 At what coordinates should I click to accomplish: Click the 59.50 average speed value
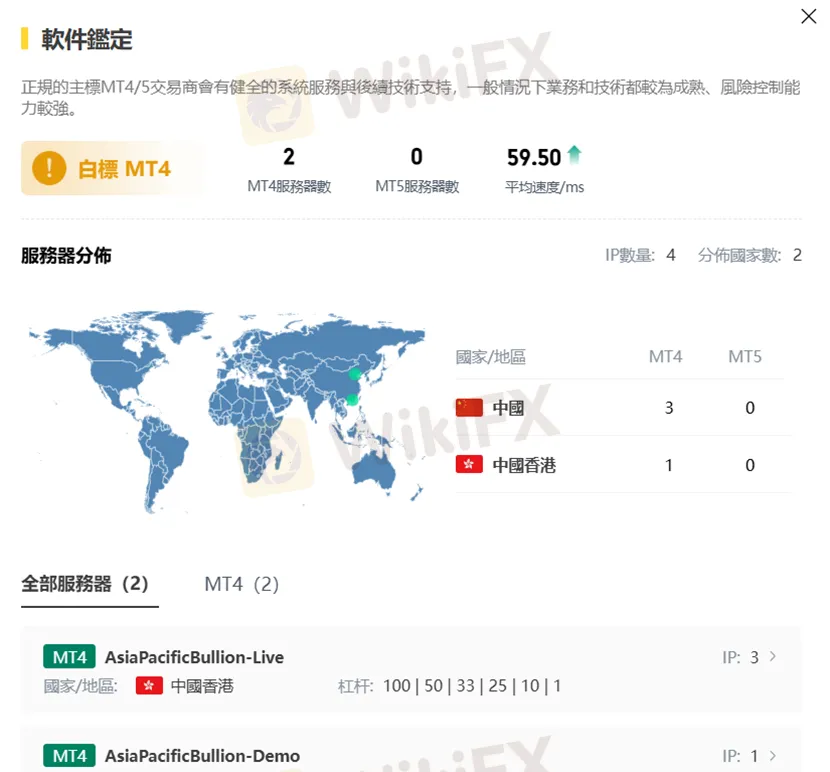[534, 157]
